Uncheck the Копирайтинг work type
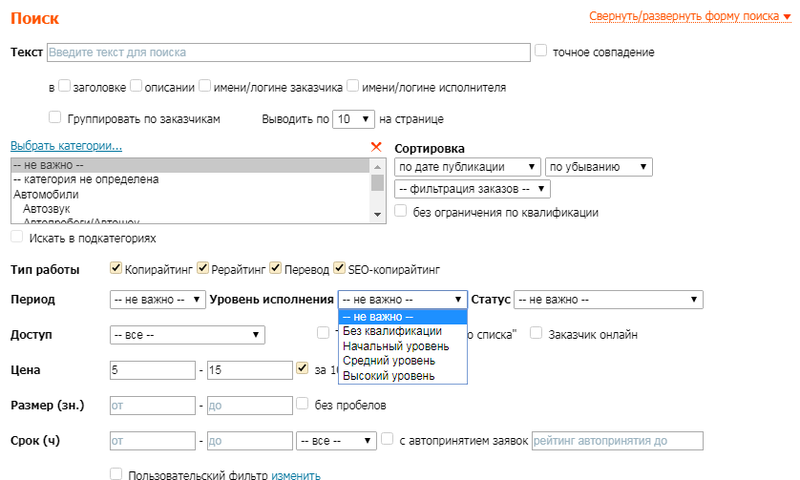The height and width of the screenshot is (480, 800). pos(116,268)
